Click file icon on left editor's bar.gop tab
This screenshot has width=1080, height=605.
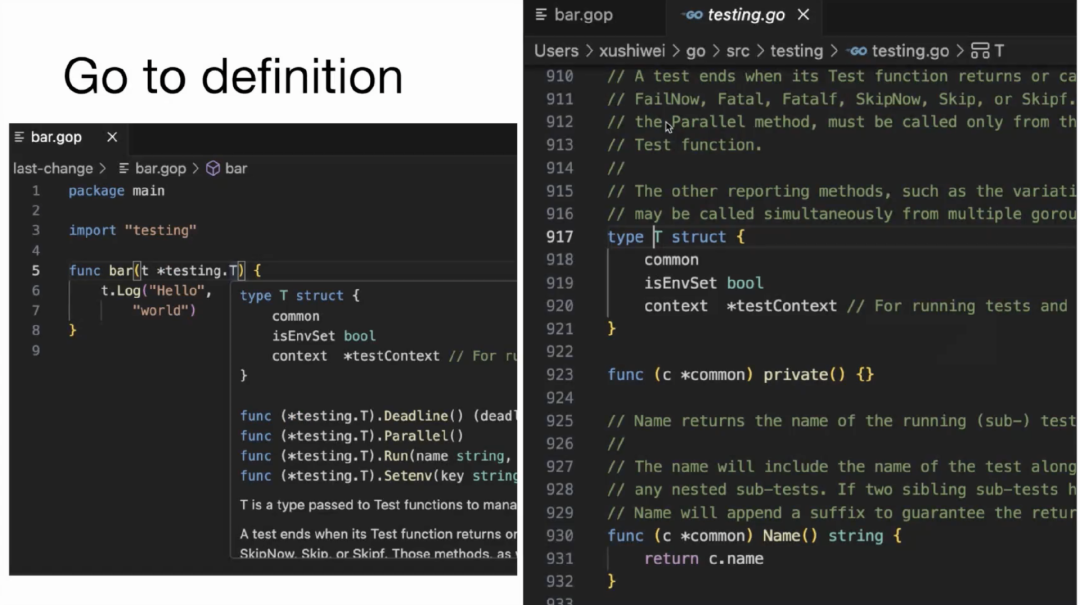click(20, 137)
